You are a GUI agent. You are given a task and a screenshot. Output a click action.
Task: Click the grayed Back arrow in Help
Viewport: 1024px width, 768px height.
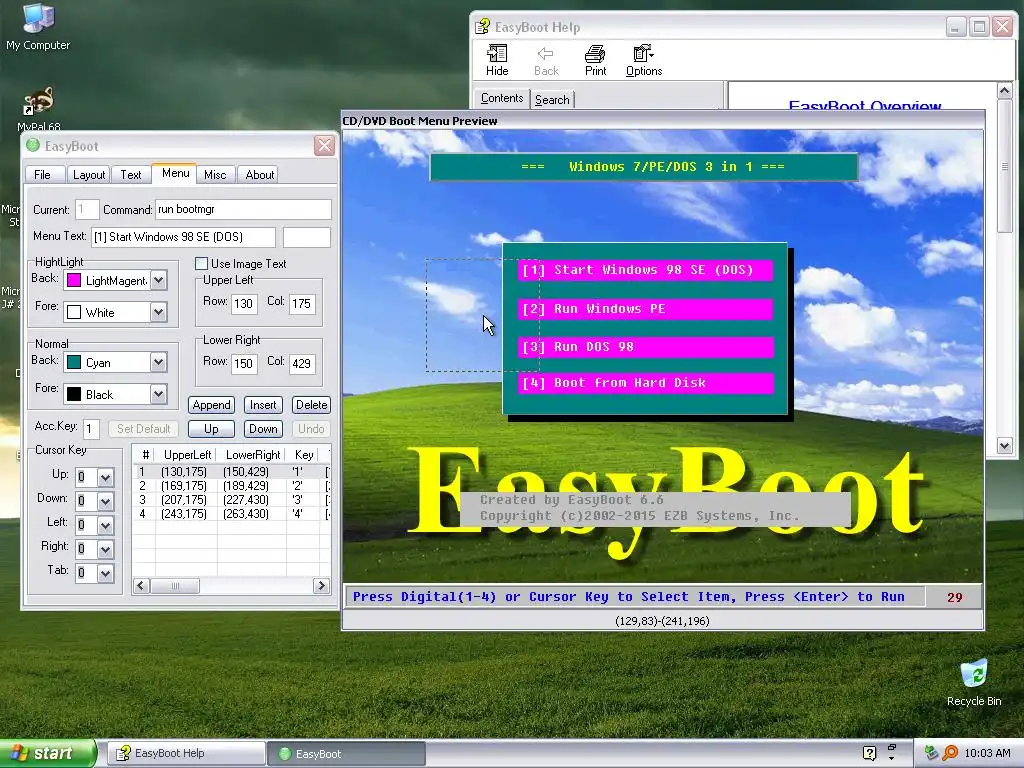(x=546, y=60)
